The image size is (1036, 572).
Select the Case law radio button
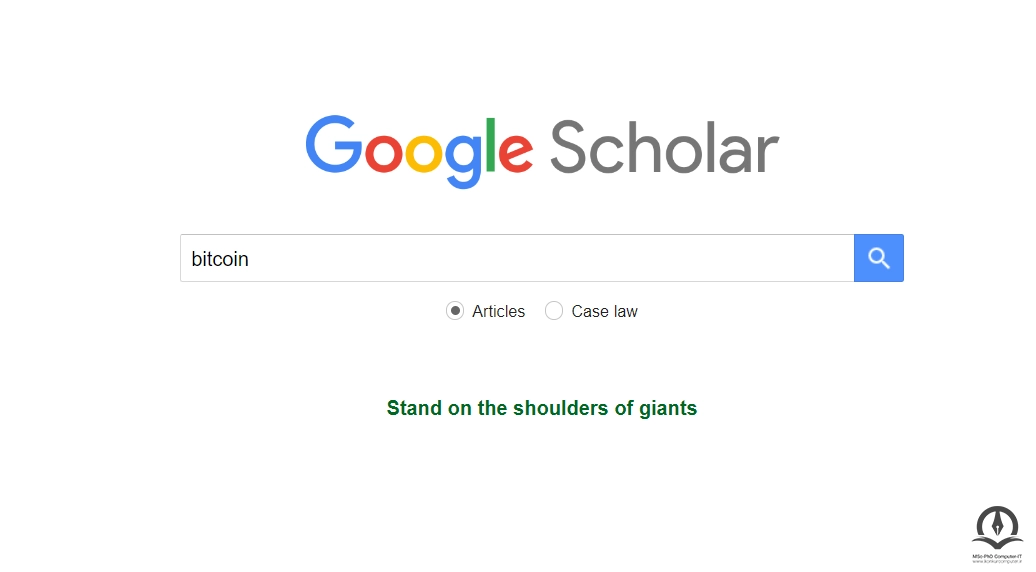554,310
